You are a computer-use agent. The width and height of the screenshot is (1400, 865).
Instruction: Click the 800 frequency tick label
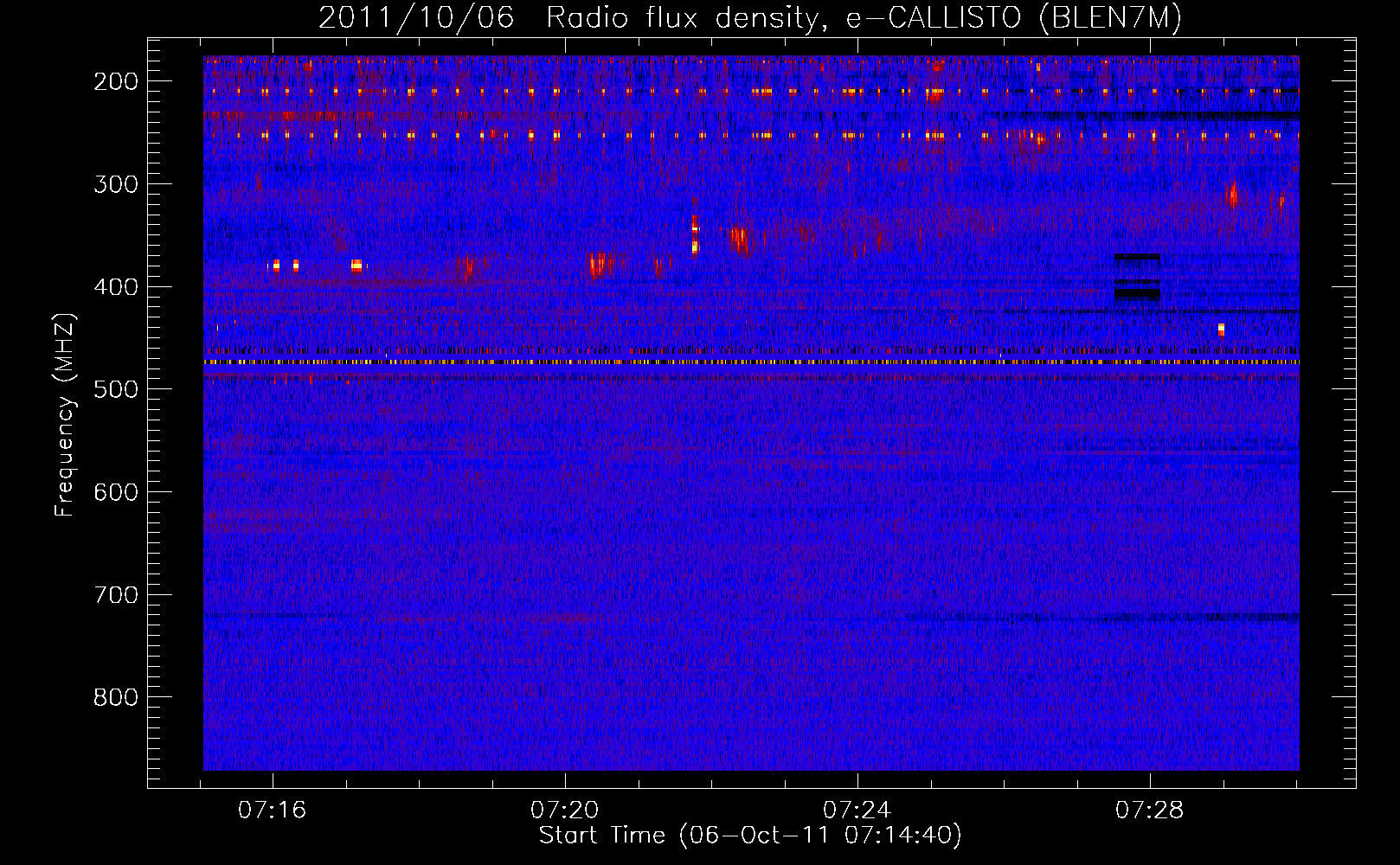[x=115, y=697]
